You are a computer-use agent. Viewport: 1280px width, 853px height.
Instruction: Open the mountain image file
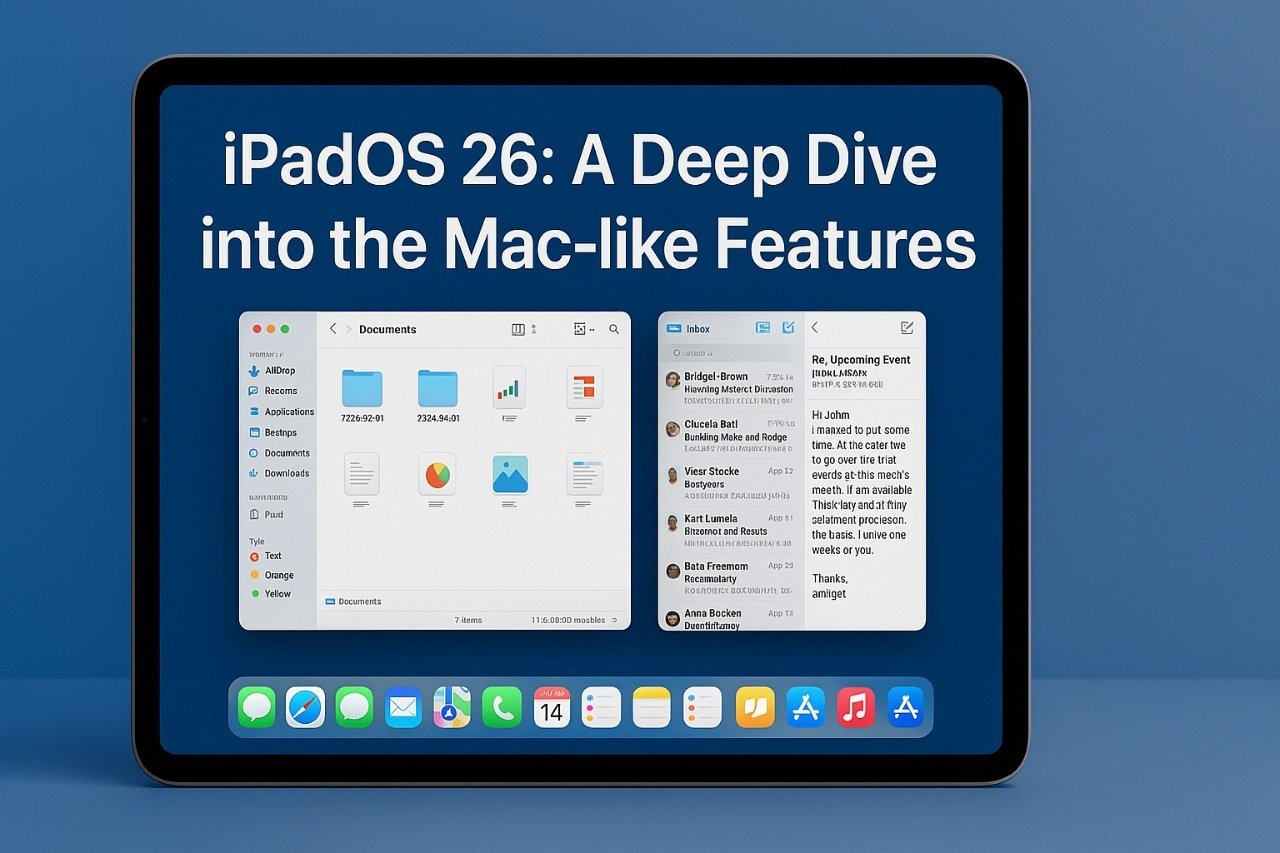point(510,474)
